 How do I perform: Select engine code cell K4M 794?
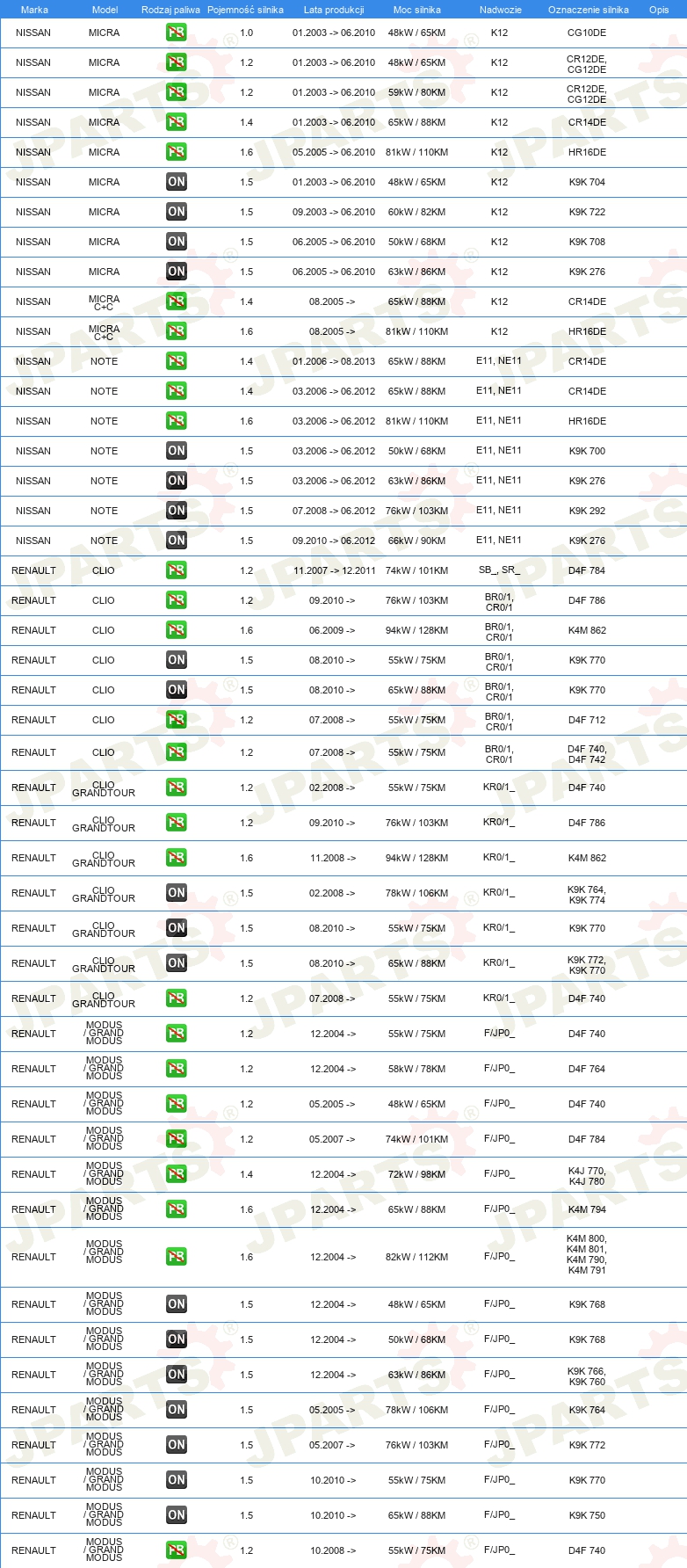pos(587,1209)
